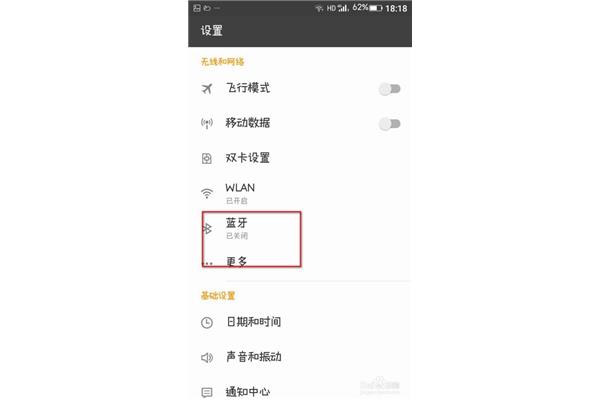Screen dimensions: 600x400
Task: Tap the mobile data antenna icon
Action: coord(207,123)
